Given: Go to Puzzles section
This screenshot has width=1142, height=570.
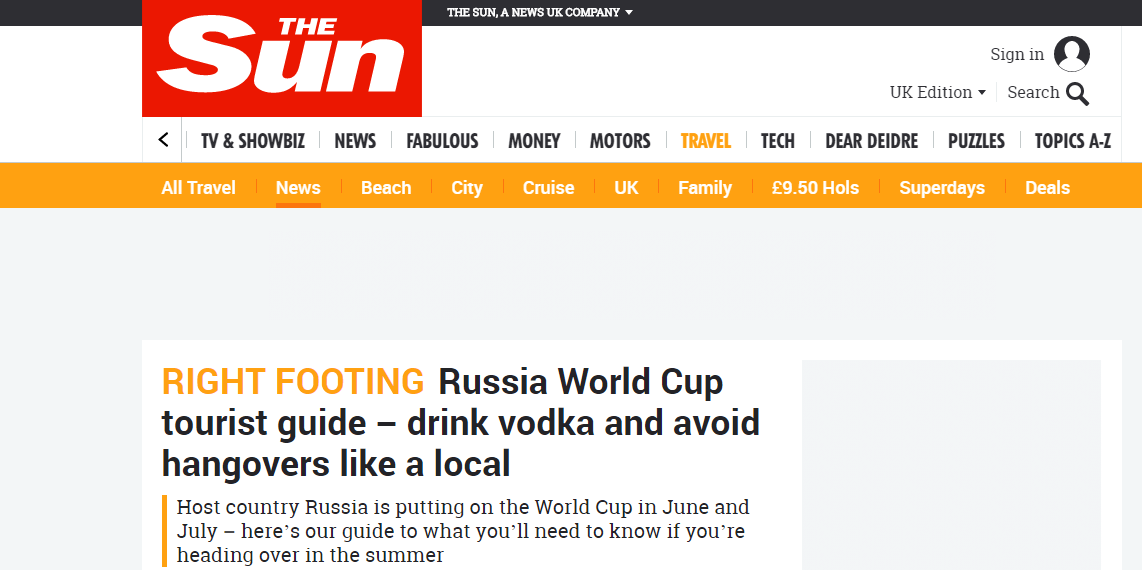Looking at the screenshot, I should pos(976,141).
